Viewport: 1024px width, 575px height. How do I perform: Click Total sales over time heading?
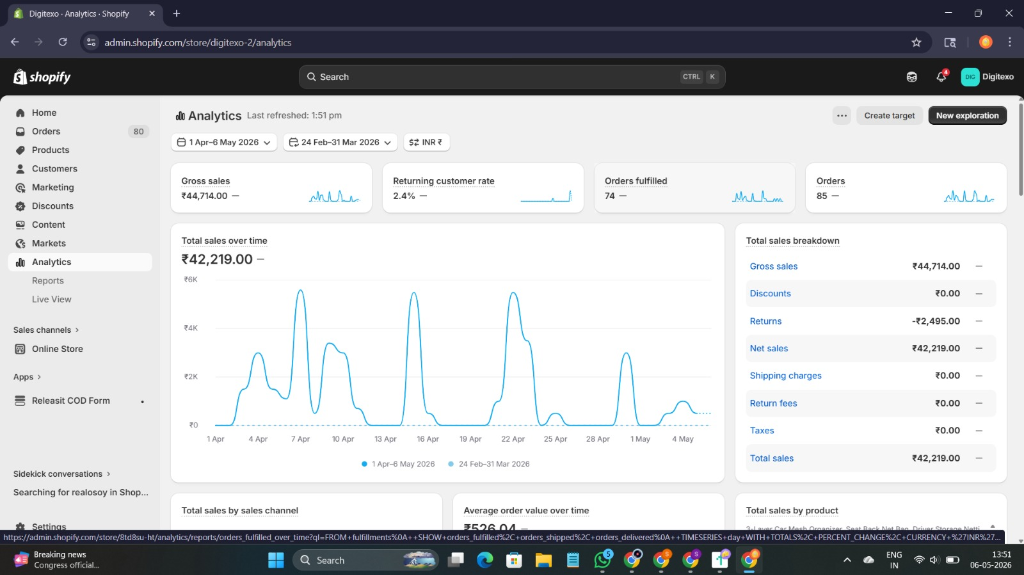click(224, 240)
